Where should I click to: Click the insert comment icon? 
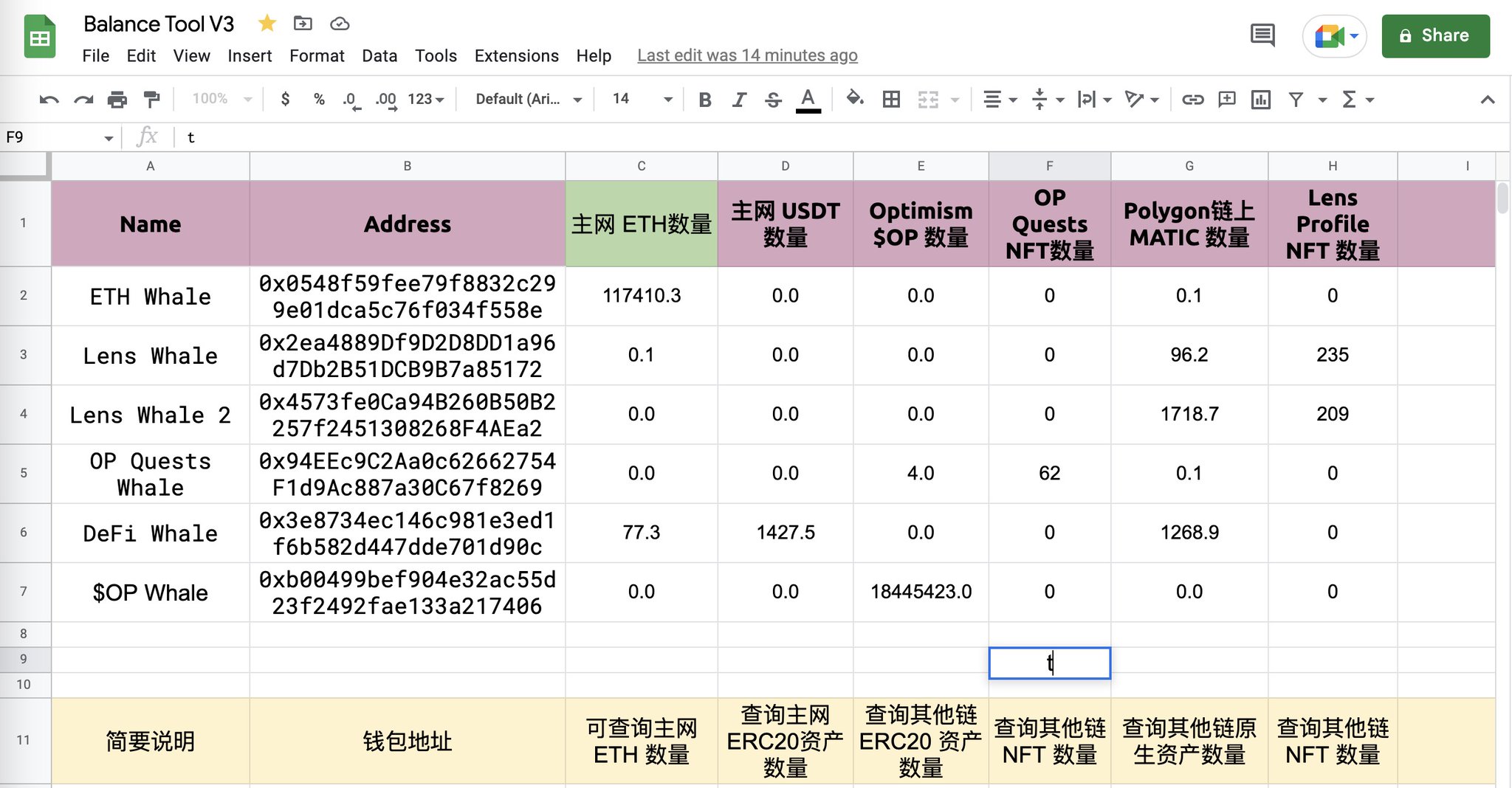click(x=1227, y=100)
